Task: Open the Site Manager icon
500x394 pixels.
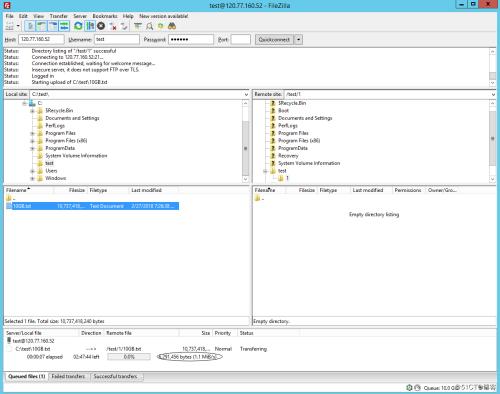Action: tap(10, 26)
